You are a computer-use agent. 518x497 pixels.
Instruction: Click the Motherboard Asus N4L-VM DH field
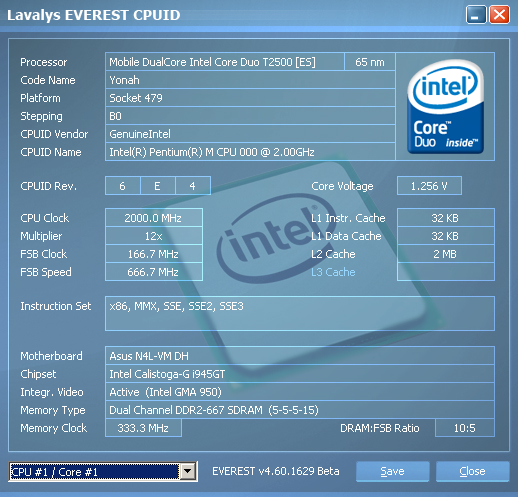tap(300, 356)
